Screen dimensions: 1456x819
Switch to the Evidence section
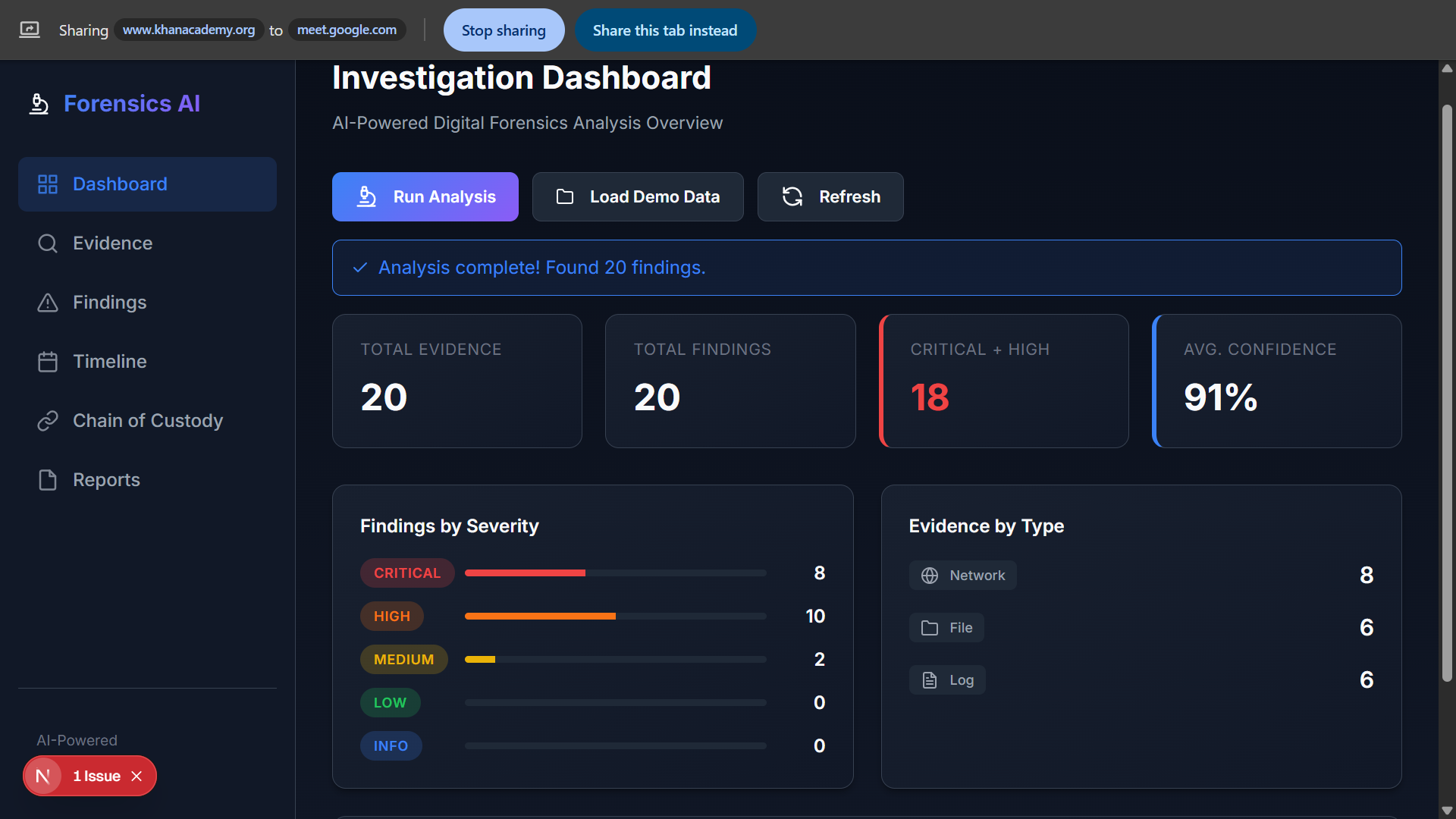[112, 243]
